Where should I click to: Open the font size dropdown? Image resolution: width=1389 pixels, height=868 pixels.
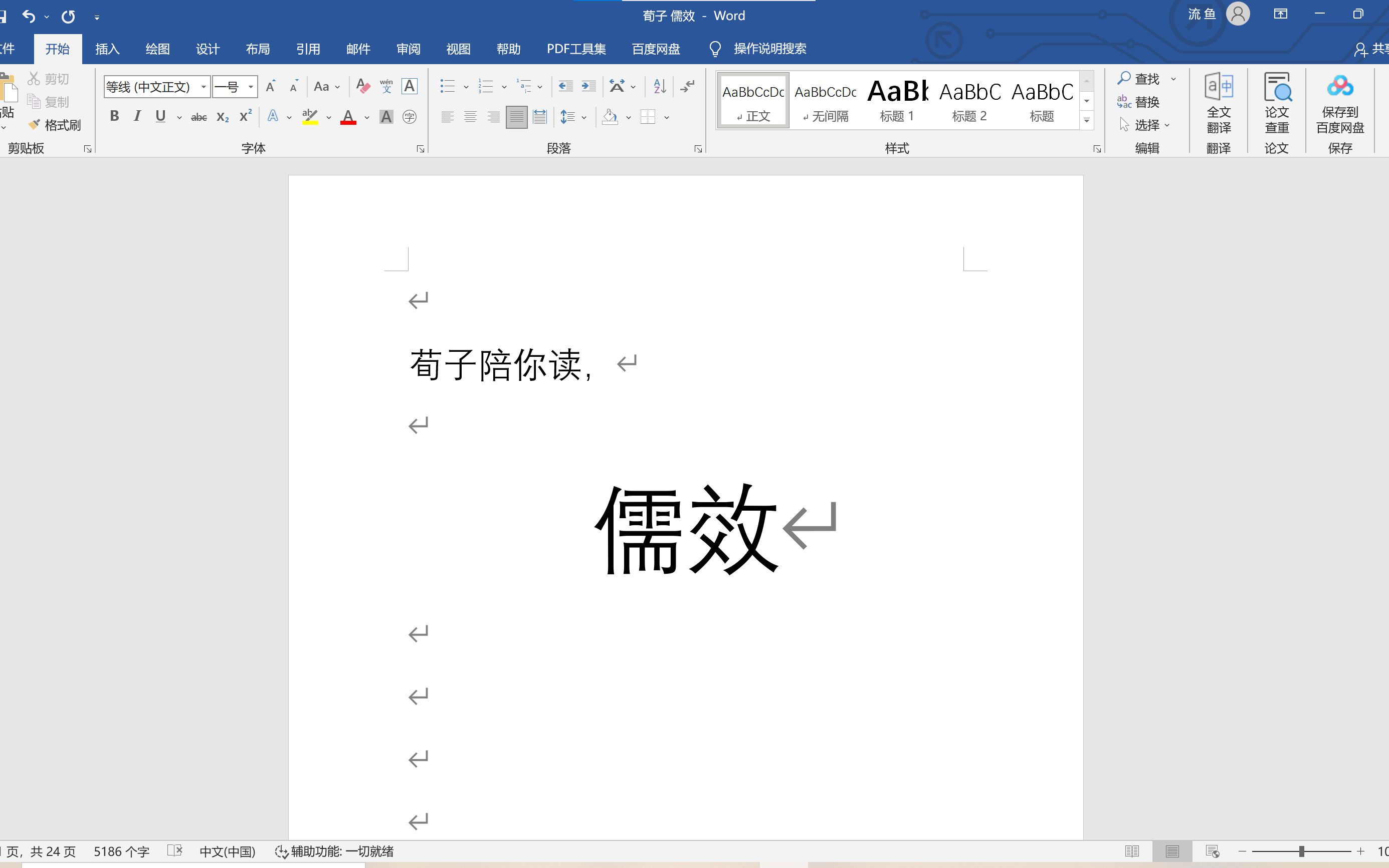tap(251, 87)
